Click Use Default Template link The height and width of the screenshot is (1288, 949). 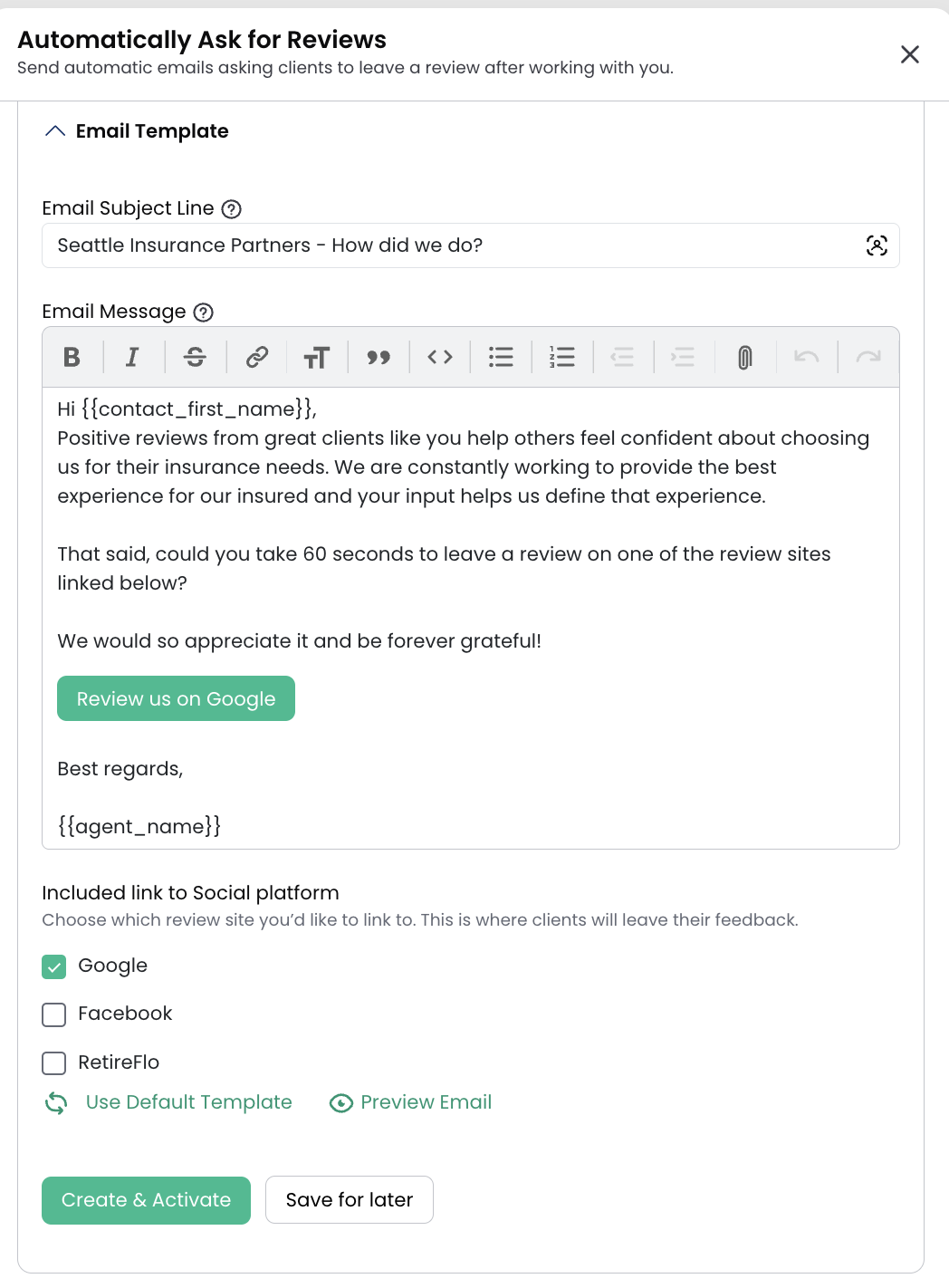pos(188,1102)
